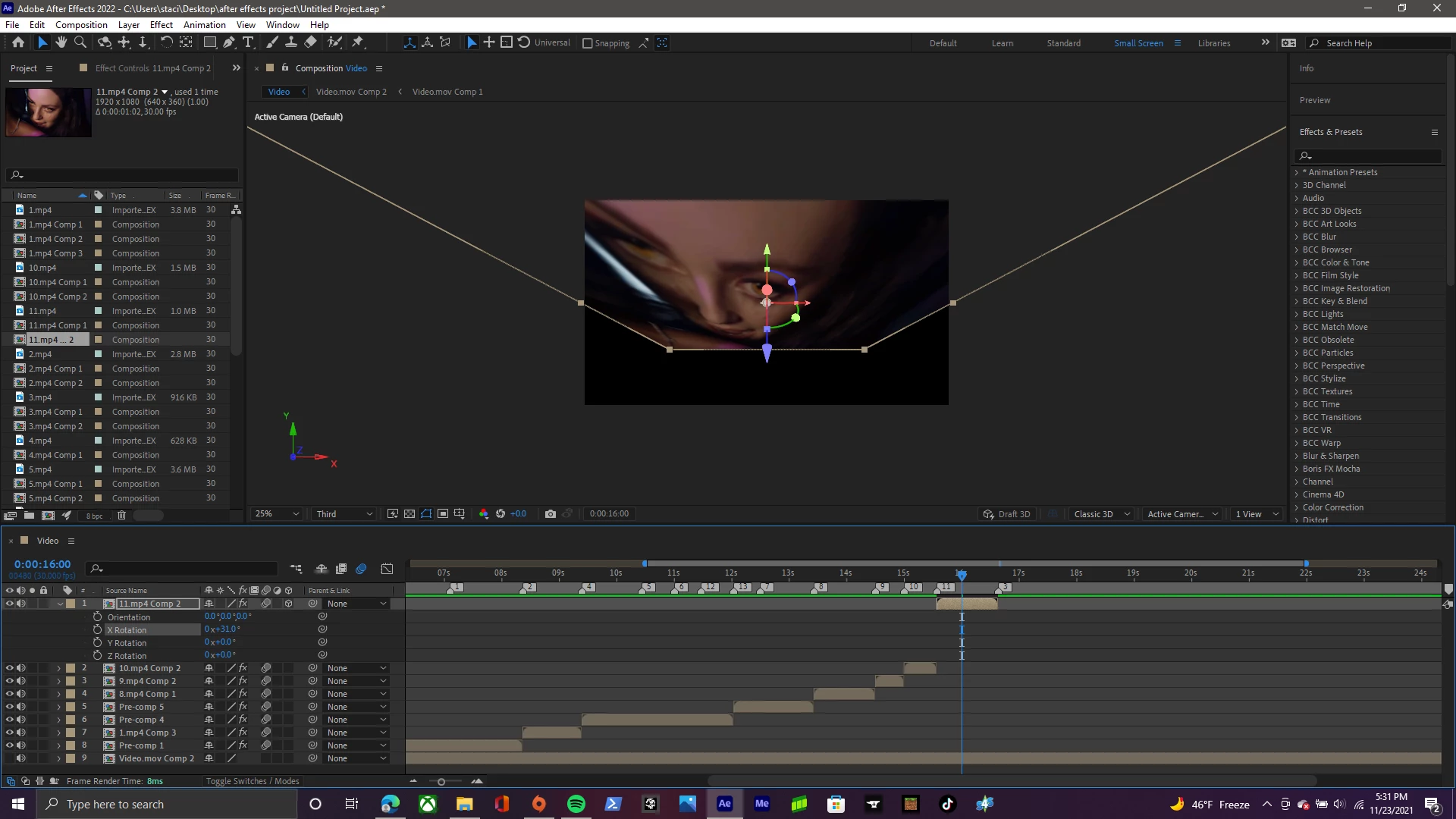Image resolution: width=1456 pixels, height=819 pixels.
Task: Open the Animation menu
Action: (204, 25)
